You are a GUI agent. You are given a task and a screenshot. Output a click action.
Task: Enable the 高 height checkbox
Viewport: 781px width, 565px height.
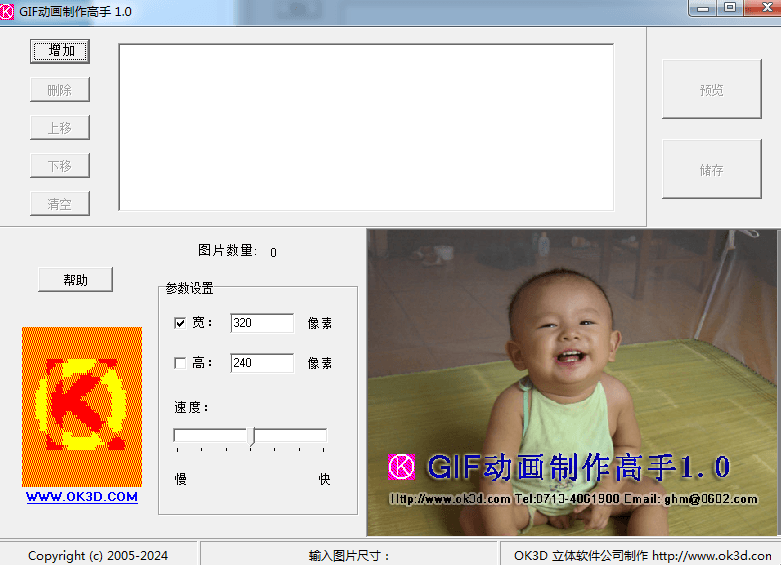click(x=180, y=363)
